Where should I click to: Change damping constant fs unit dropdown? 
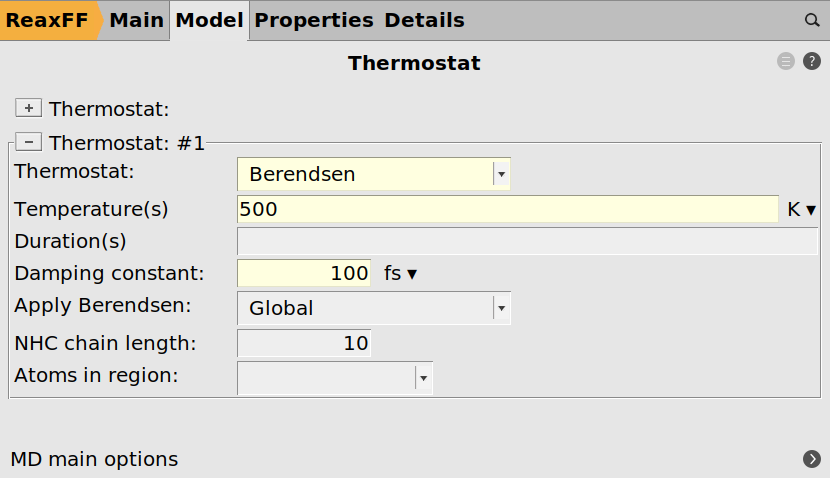400,273
